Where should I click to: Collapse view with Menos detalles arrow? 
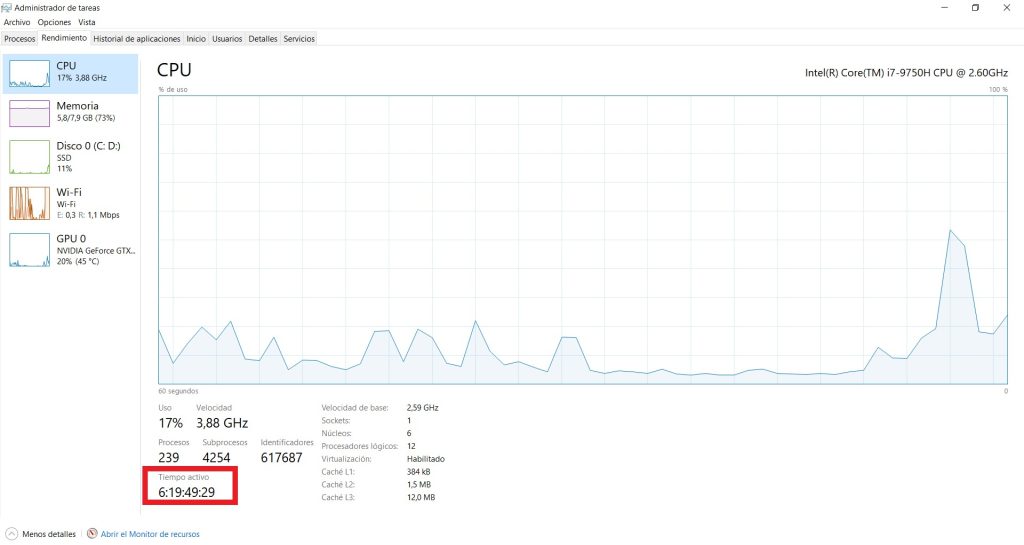click(x=11, y=534)
